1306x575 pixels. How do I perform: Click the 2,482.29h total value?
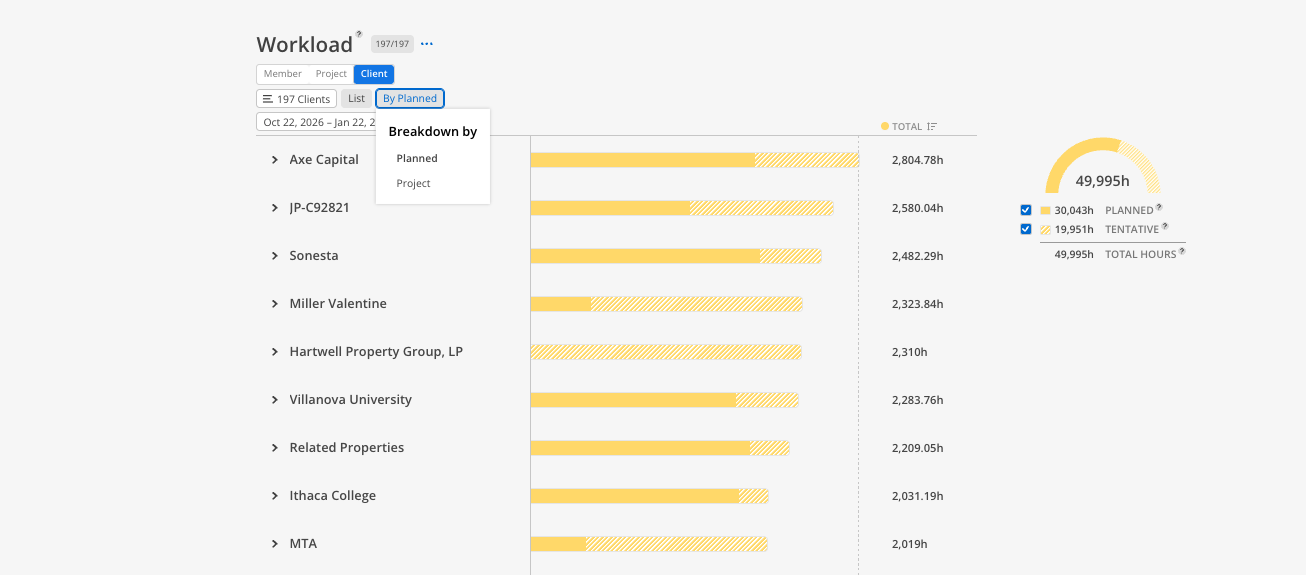tap(918, 256)
